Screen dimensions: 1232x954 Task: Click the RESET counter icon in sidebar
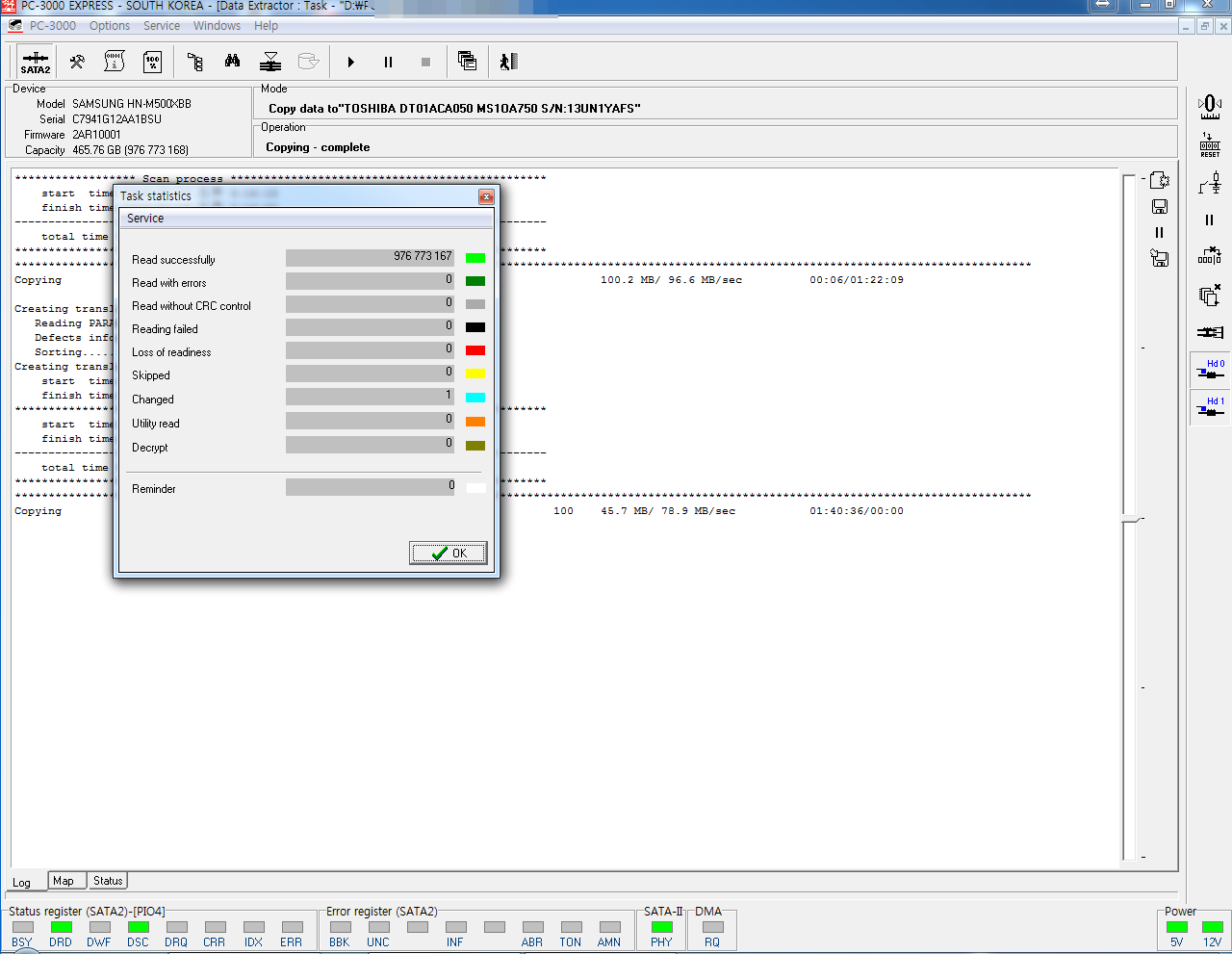(1210, 145)
